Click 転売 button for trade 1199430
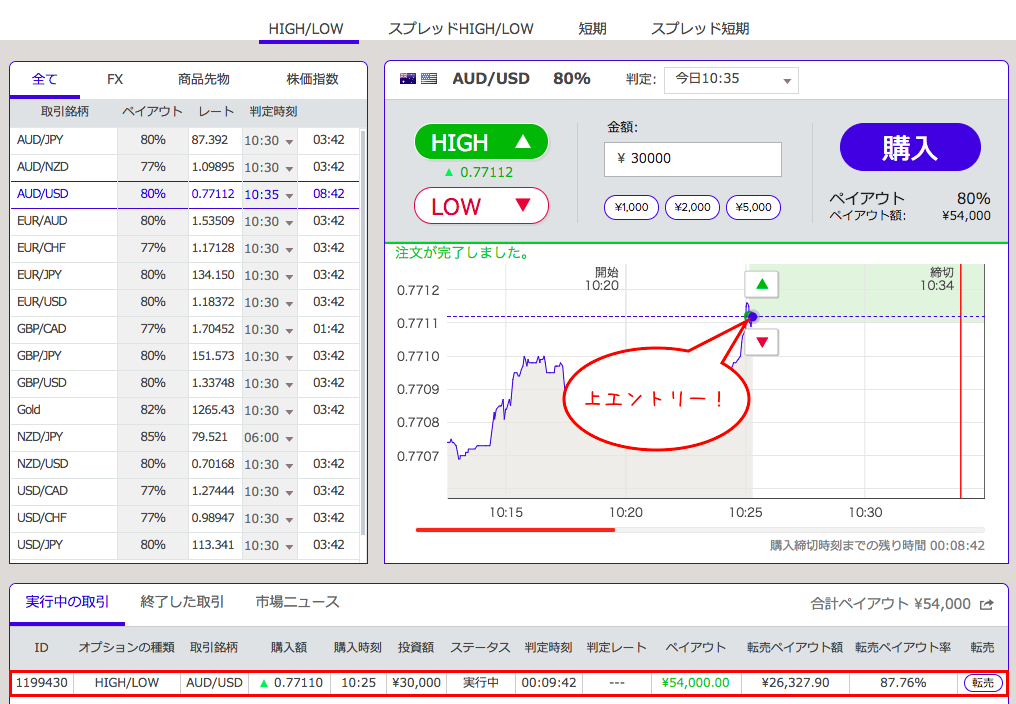This screenshot has height=704, width=1016. [x=982, y=683]
